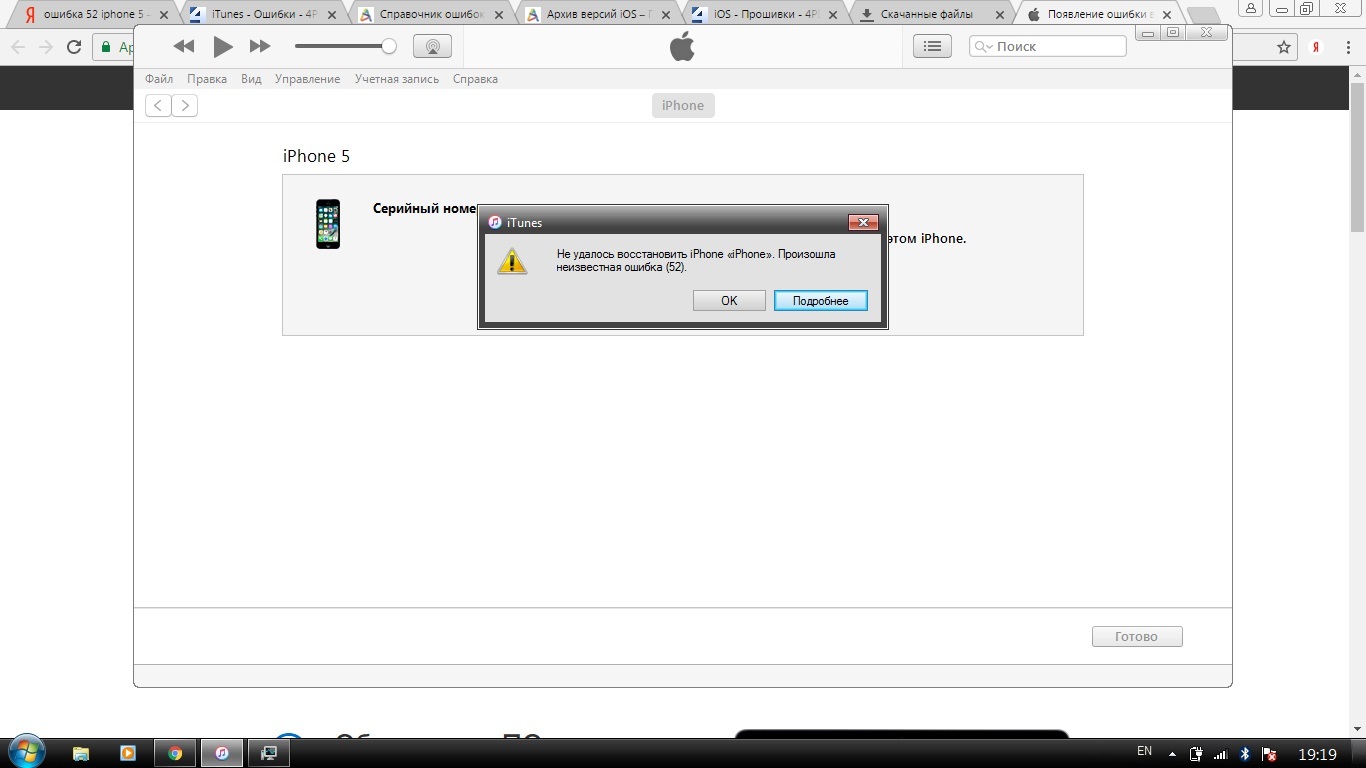
Task: Click the warning triangle icon in dialog
Action: (x=512, y=261)
